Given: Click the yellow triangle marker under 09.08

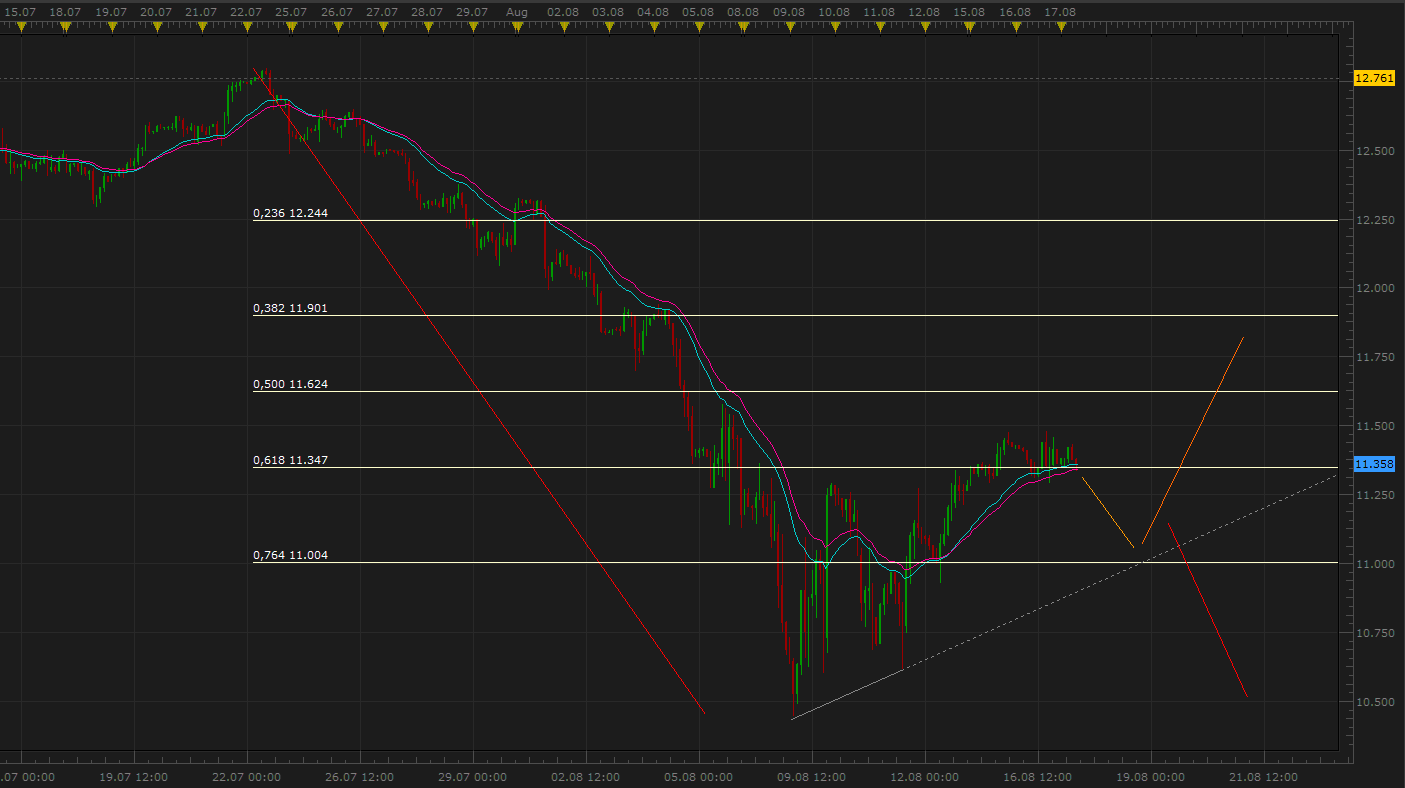Looking at the screenshot, I should pyautogui.click(x=790, y=28).
